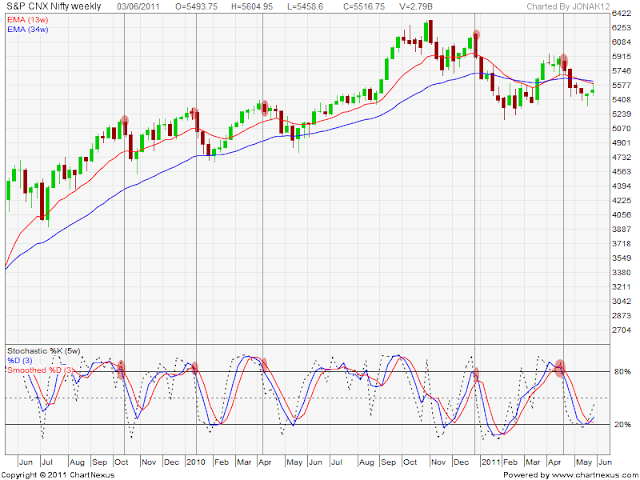Click the 4225 price axis label

click(x=622, y=200)
